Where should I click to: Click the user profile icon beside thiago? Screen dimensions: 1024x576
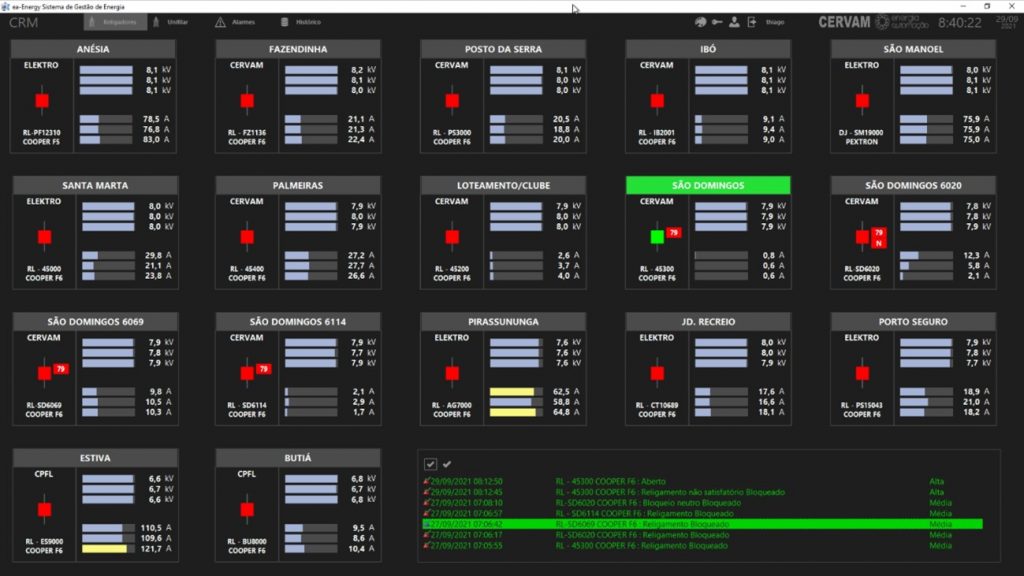[734, 21]
